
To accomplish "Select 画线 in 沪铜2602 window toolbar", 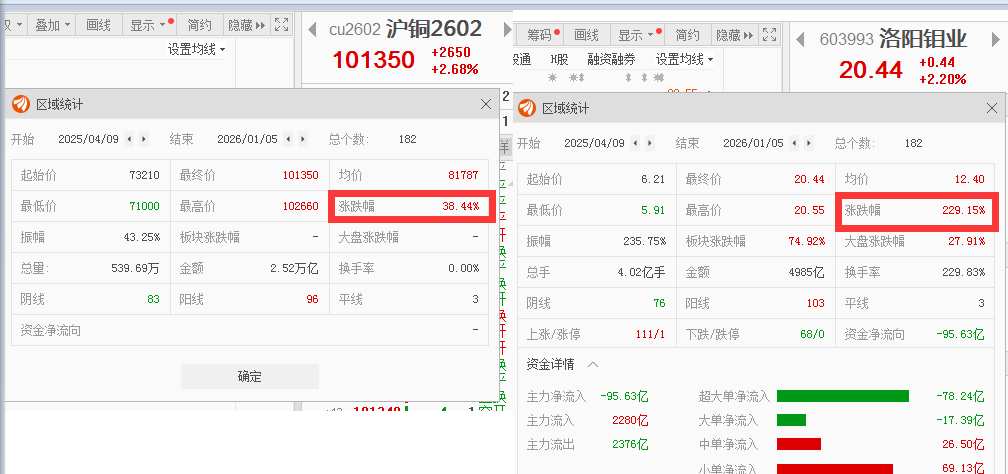I will click(x=98, y=25).
